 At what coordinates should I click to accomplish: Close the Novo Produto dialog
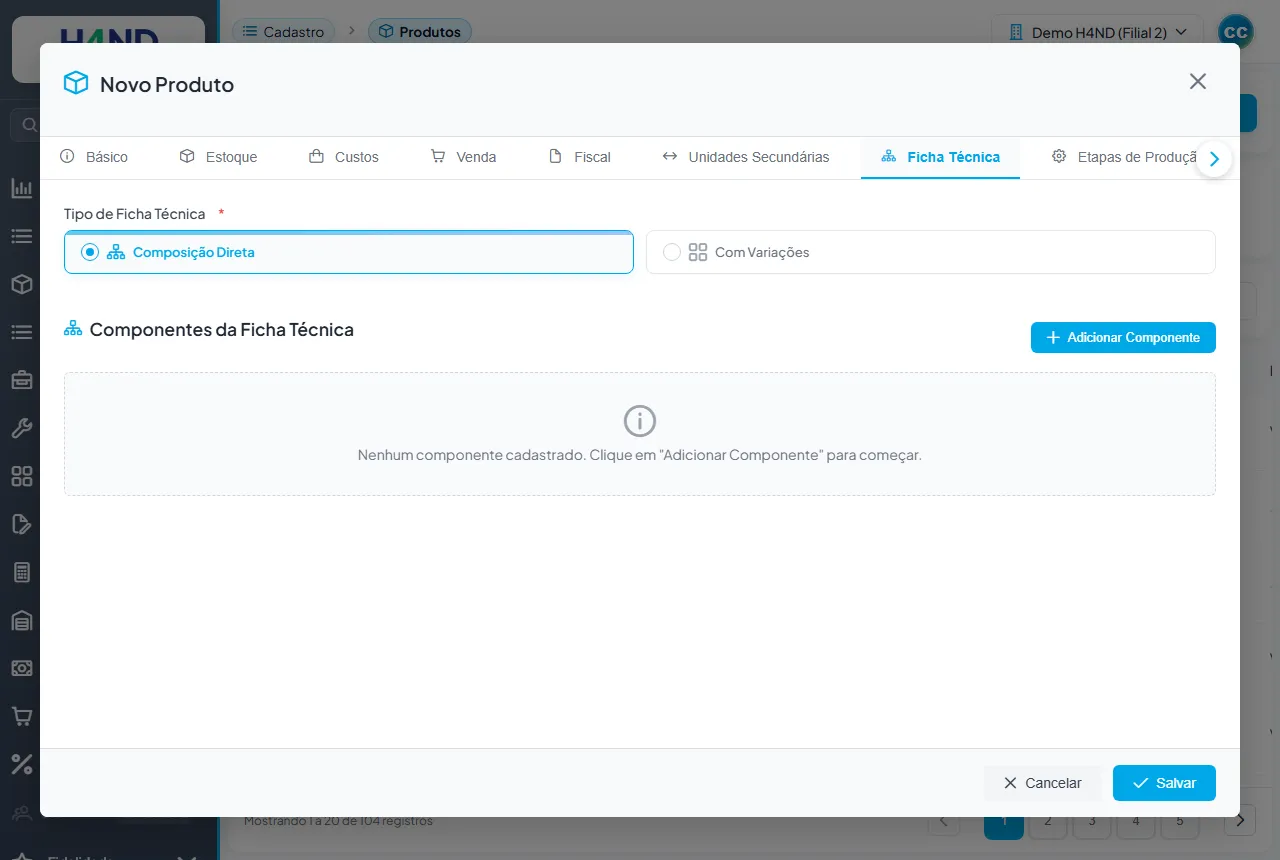coord(1198,82)
